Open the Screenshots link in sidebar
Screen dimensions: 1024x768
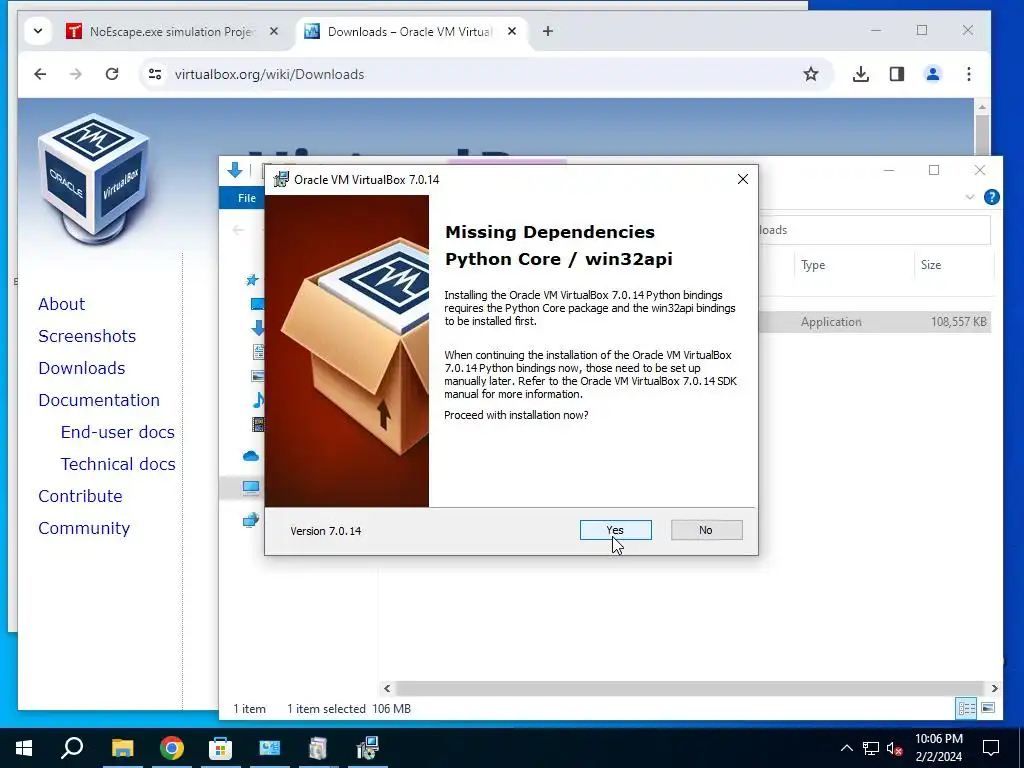[x=87, y=336]
